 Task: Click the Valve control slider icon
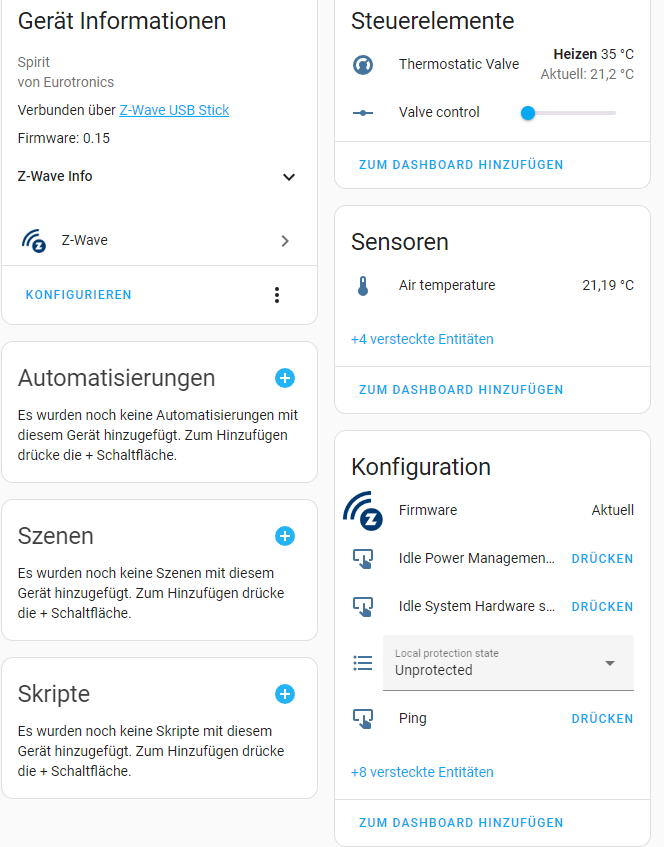click(363, 113)
